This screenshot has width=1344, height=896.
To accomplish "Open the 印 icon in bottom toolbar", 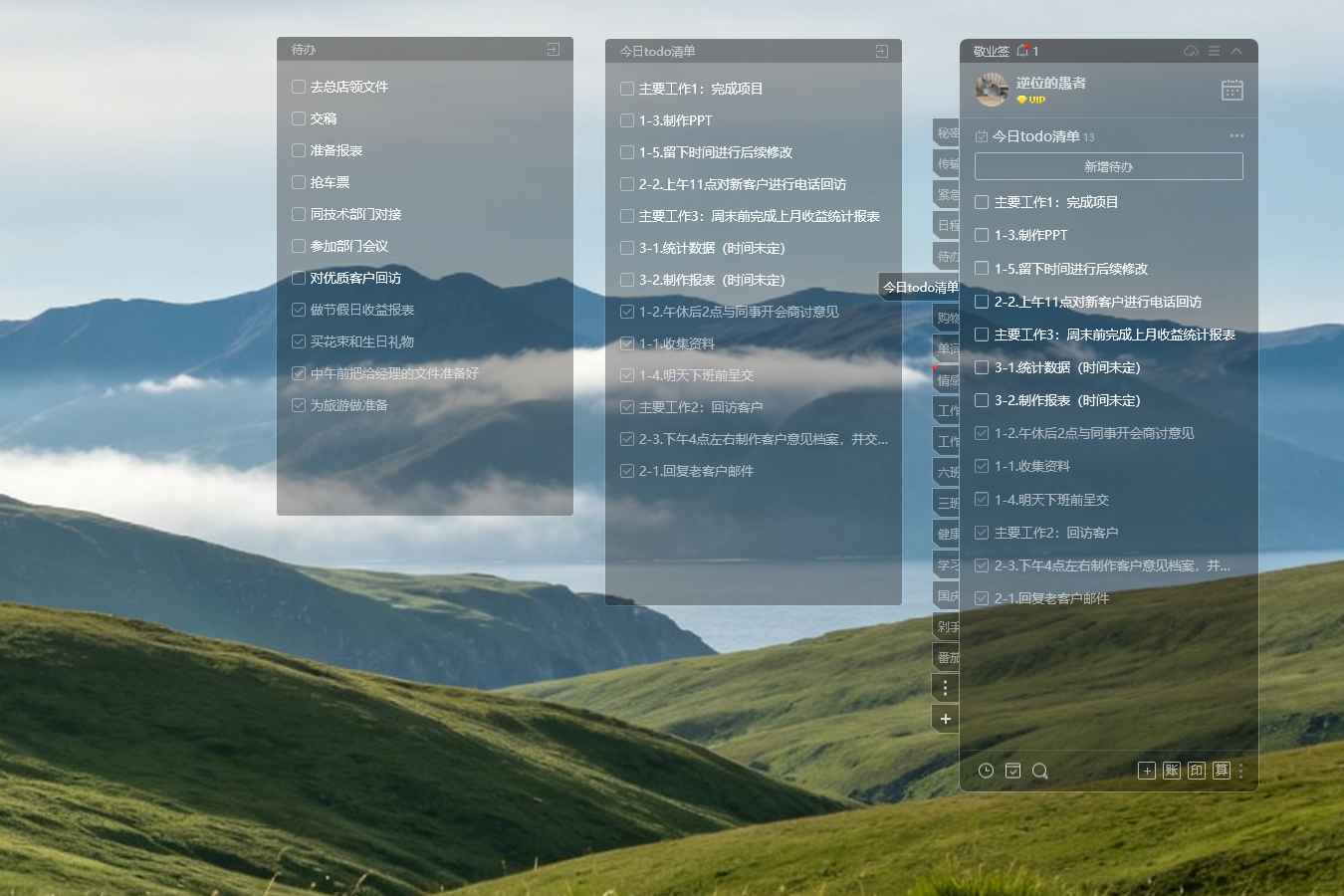I will click(x=1197, y=771).
